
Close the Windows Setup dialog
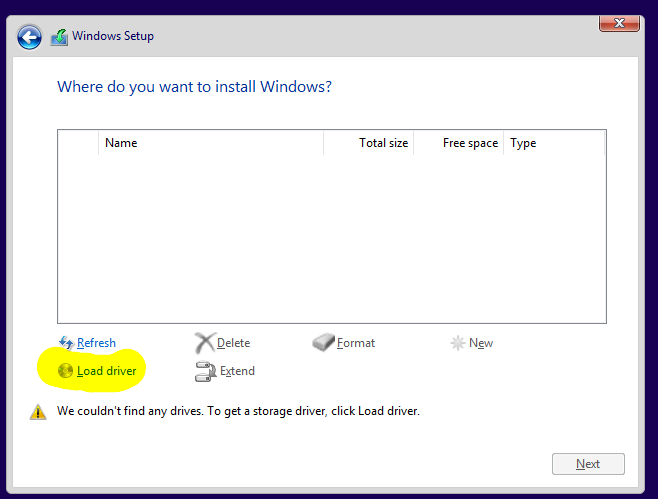pos(619,23)
